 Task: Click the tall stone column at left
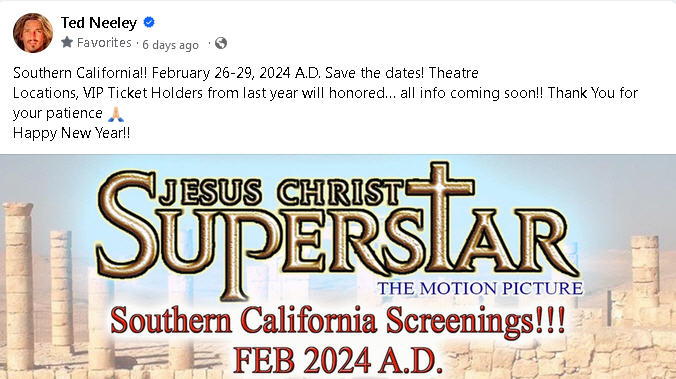[17, 287]
